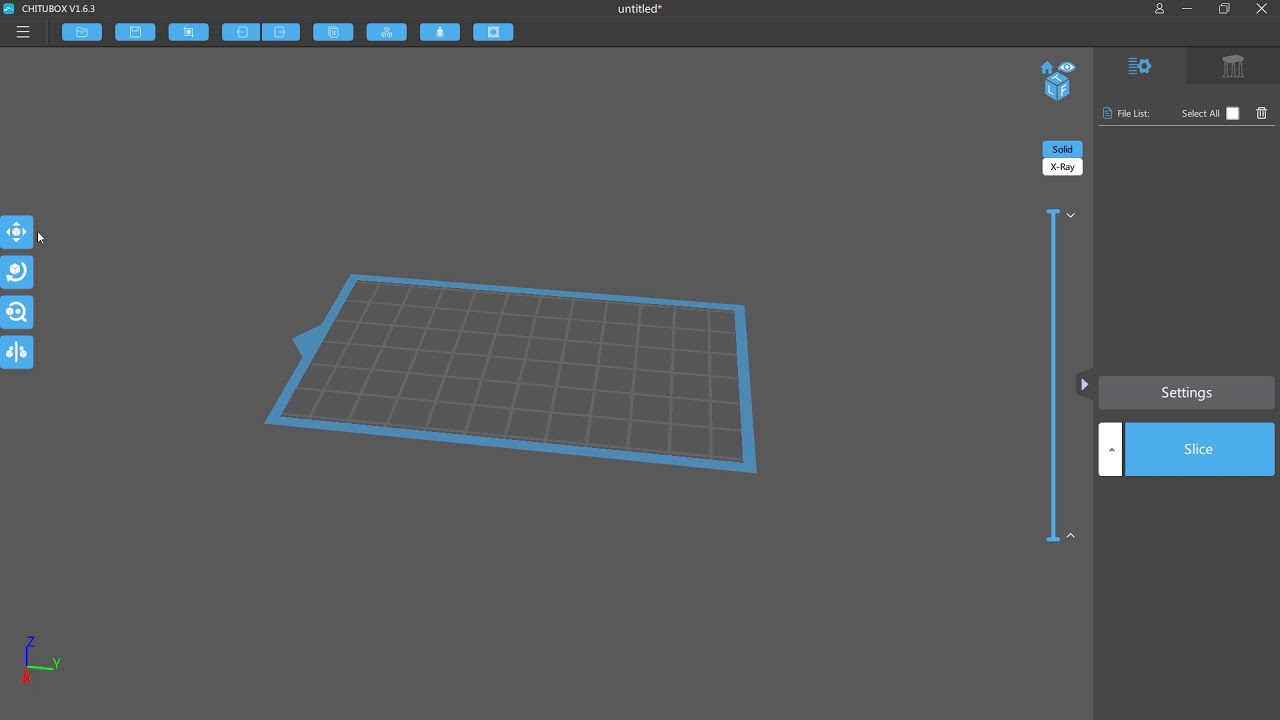Click the left face L of view cube

pyautogui.click(x=1052, y=90)
